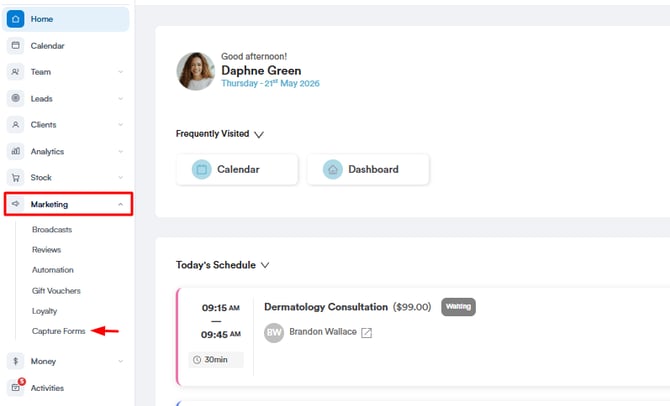
Task: Select Broadcasts in Marketing submenu
Action: pyautogui.click(x=52, y=229)
